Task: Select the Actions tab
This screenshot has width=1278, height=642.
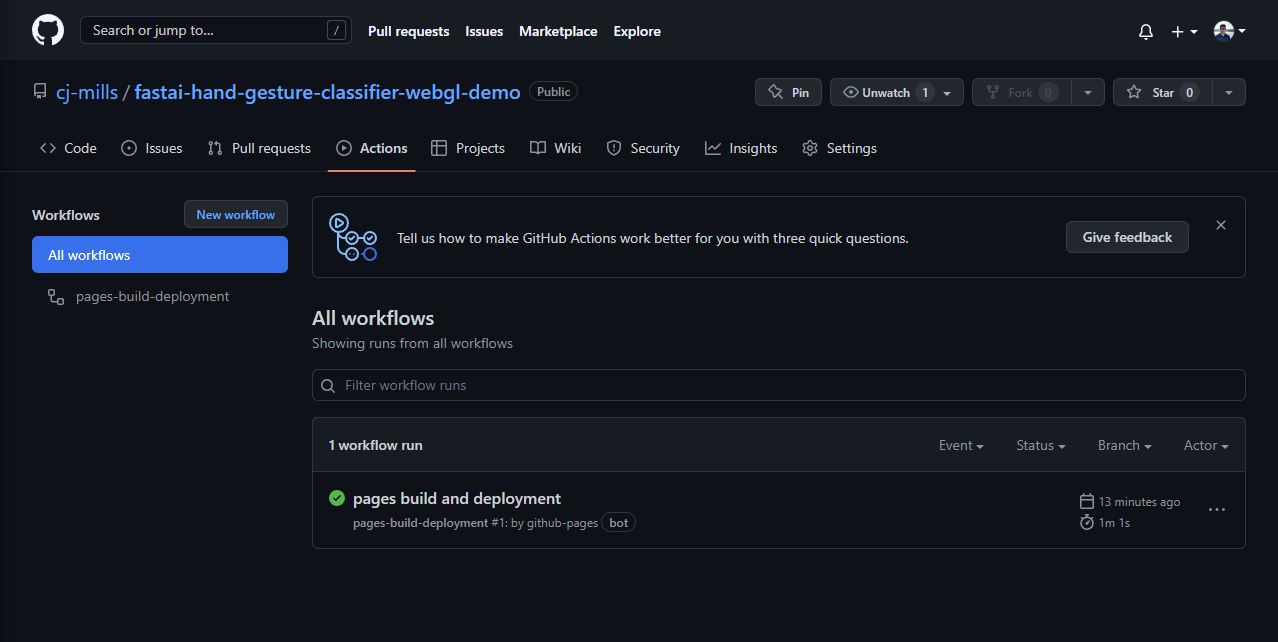Action: [372, 148]
